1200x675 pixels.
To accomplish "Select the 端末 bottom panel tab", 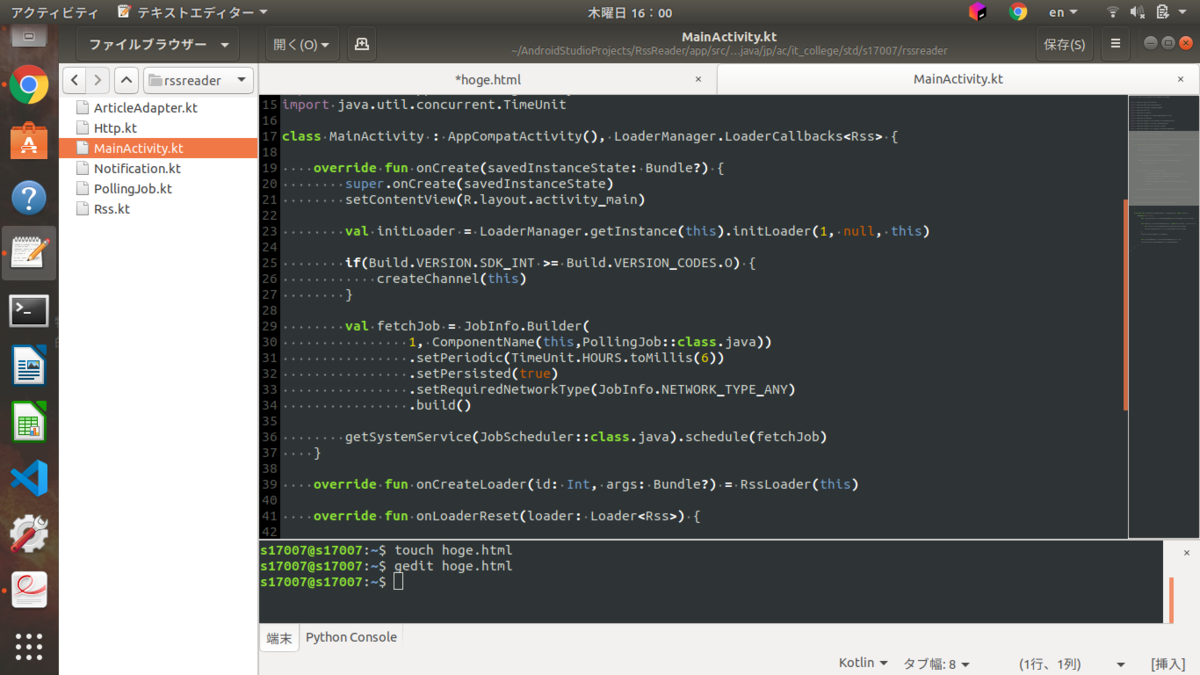I will (x=279, y=638).
